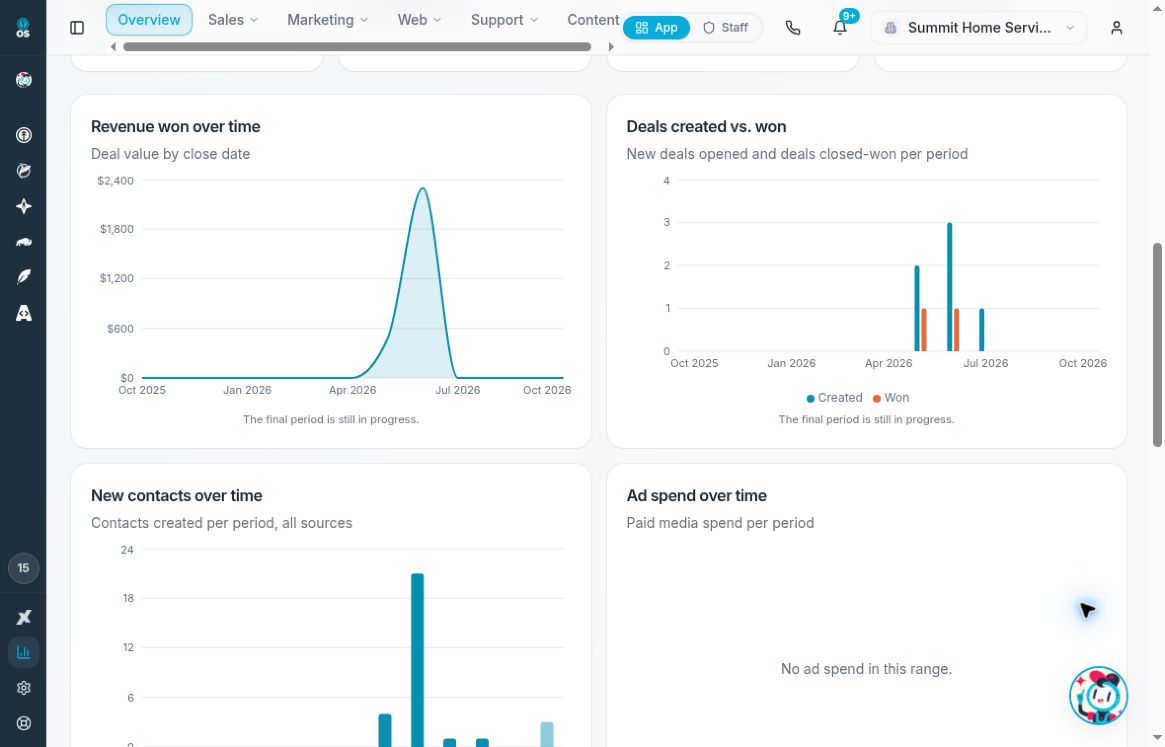
Task: Open the Content tab
Action: tap(593, 20)
